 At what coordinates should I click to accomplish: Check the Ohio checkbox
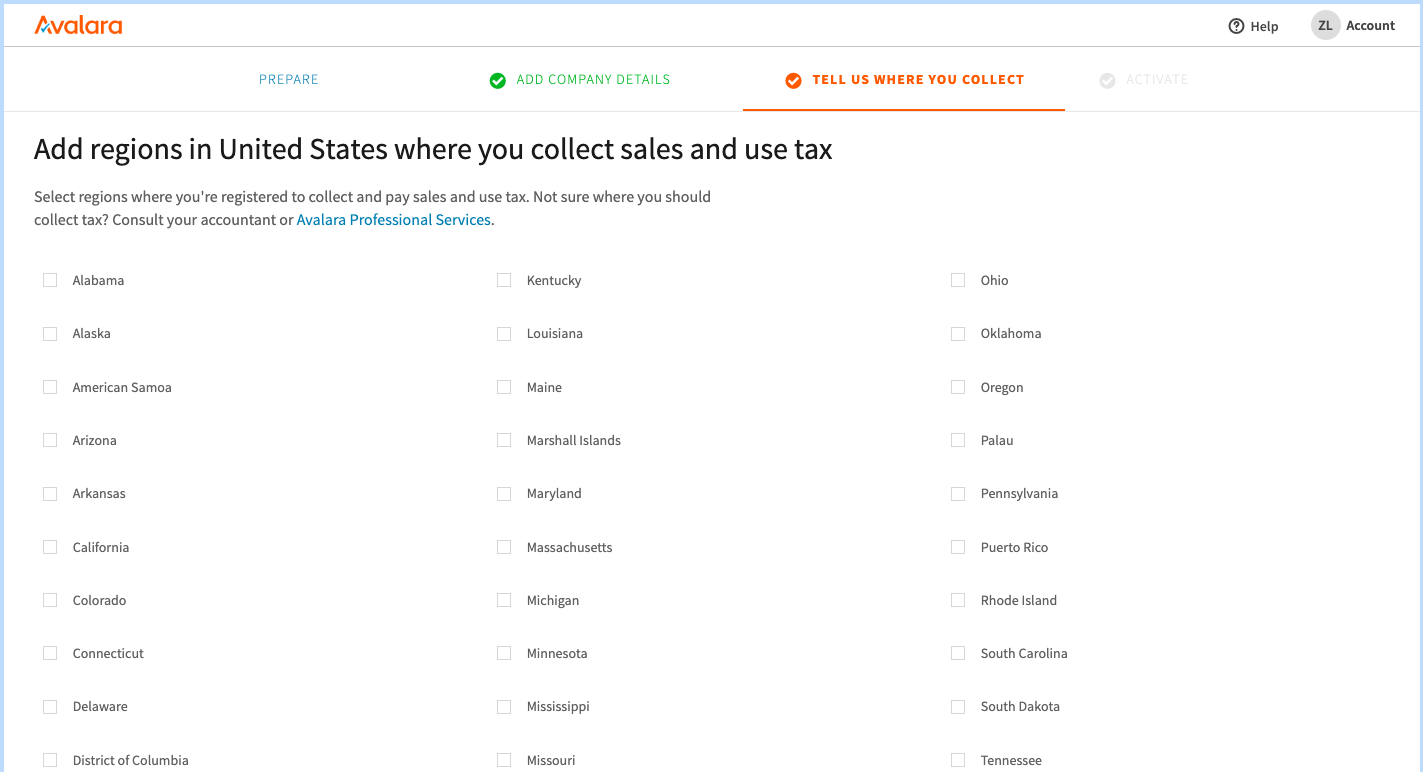957,280
